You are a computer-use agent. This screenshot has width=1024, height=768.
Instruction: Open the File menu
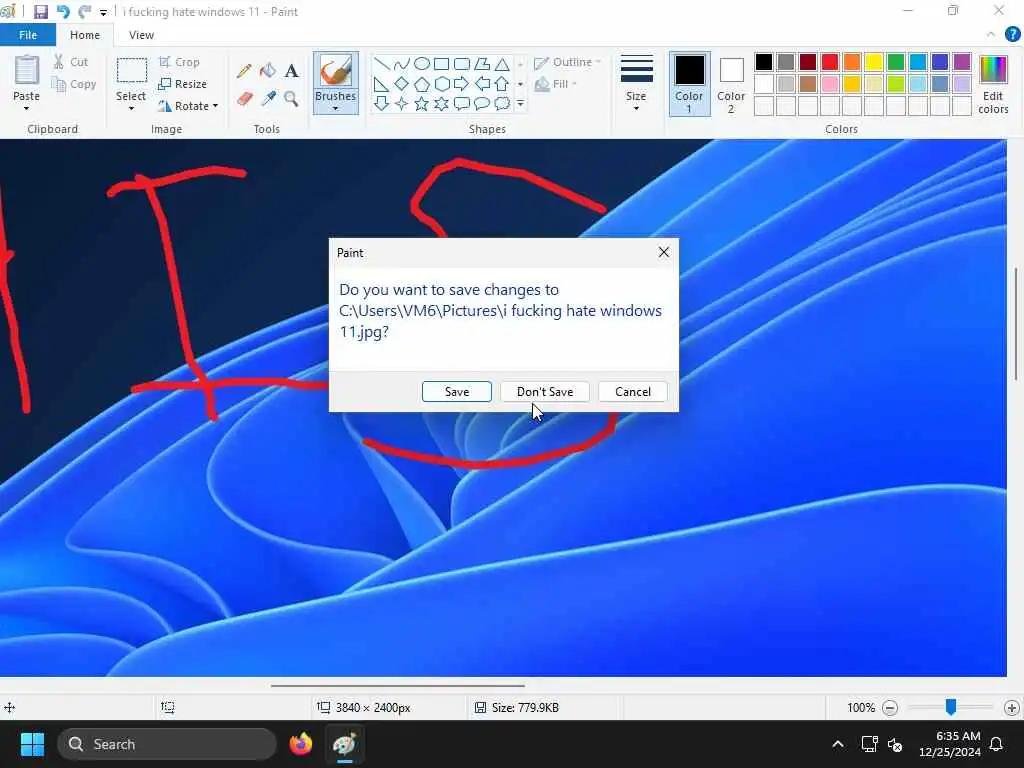(x=28, y=35)
